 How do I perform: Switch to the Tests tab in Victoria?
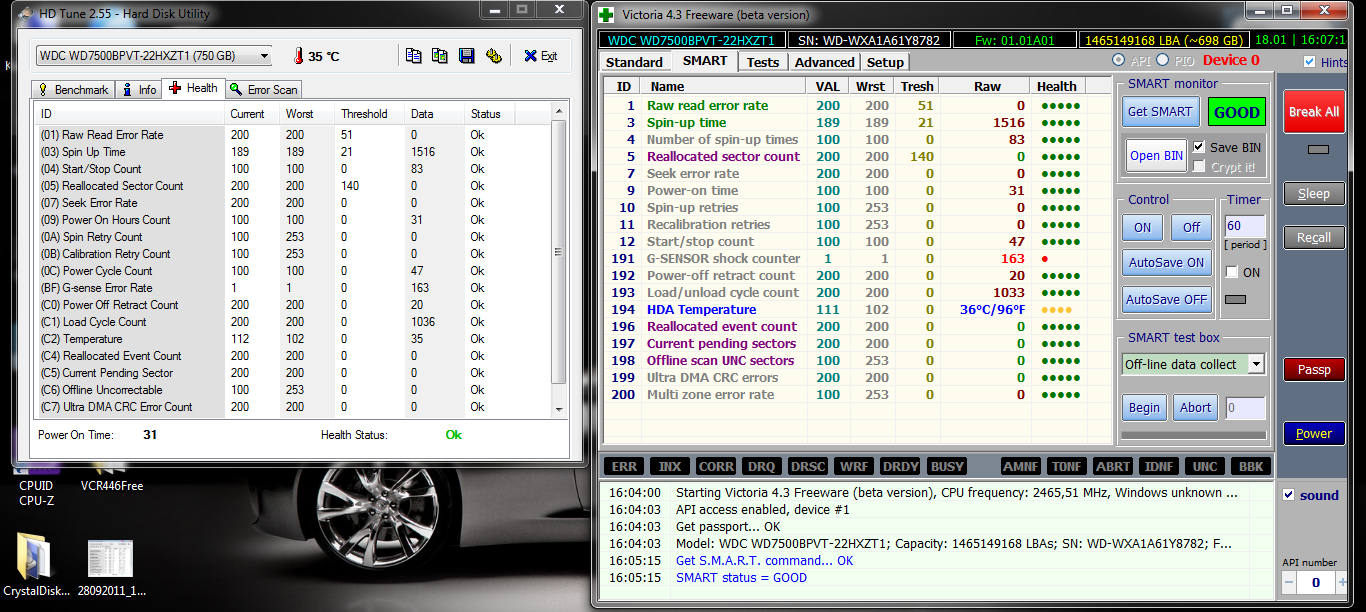[x=763, y=62]
